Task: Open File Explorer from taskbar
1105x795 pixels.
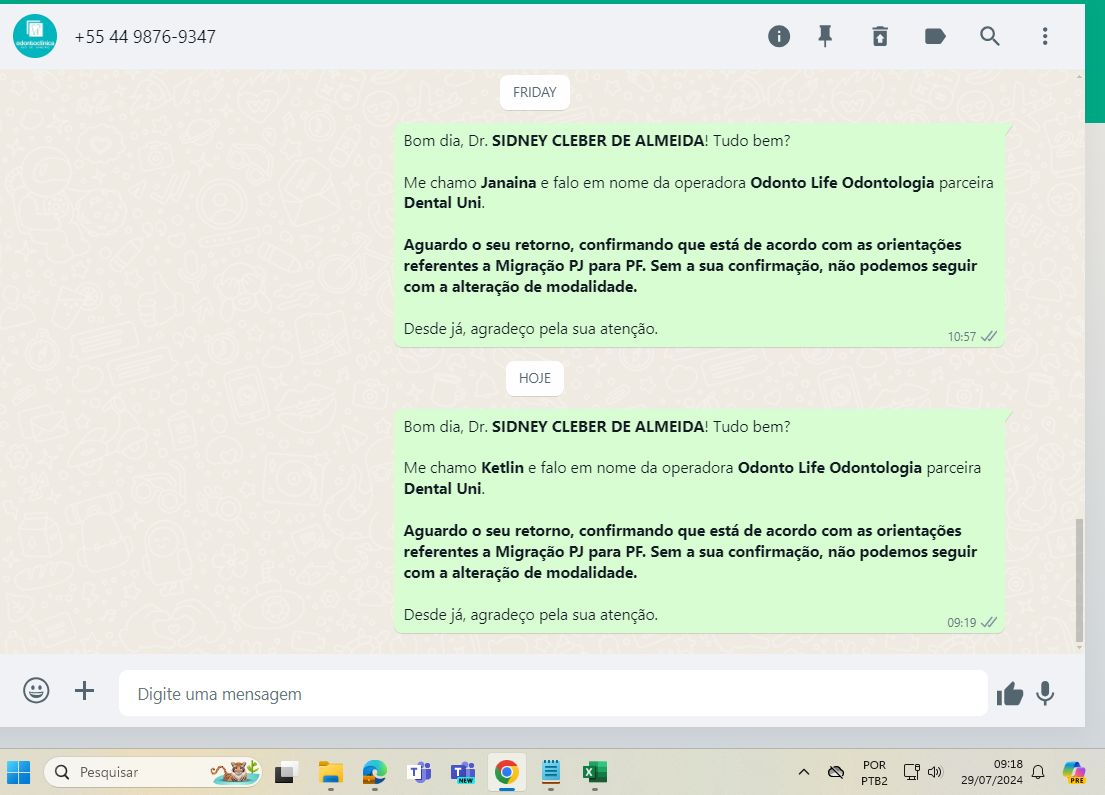Action: [x=331, y=772]
